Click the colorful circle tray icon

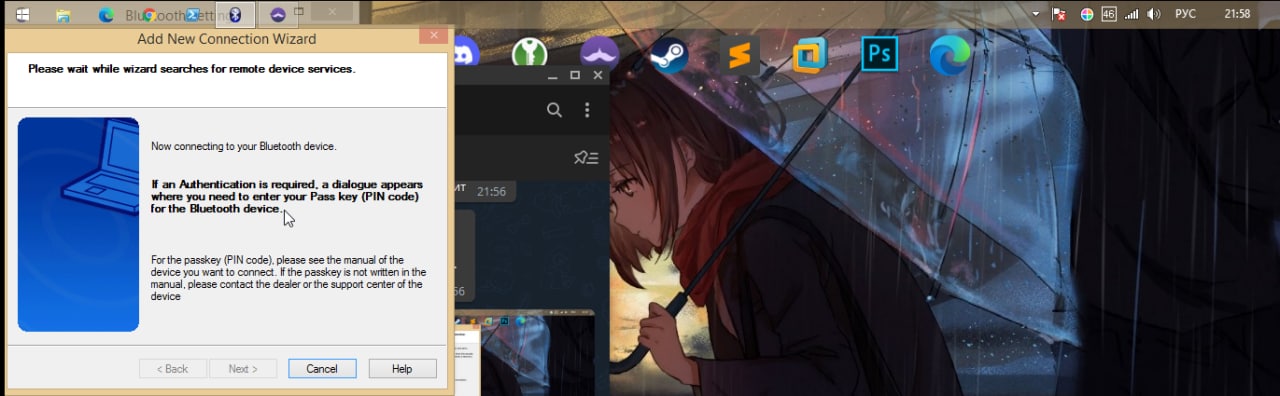pyautogui.click(x=1087, y=14)
